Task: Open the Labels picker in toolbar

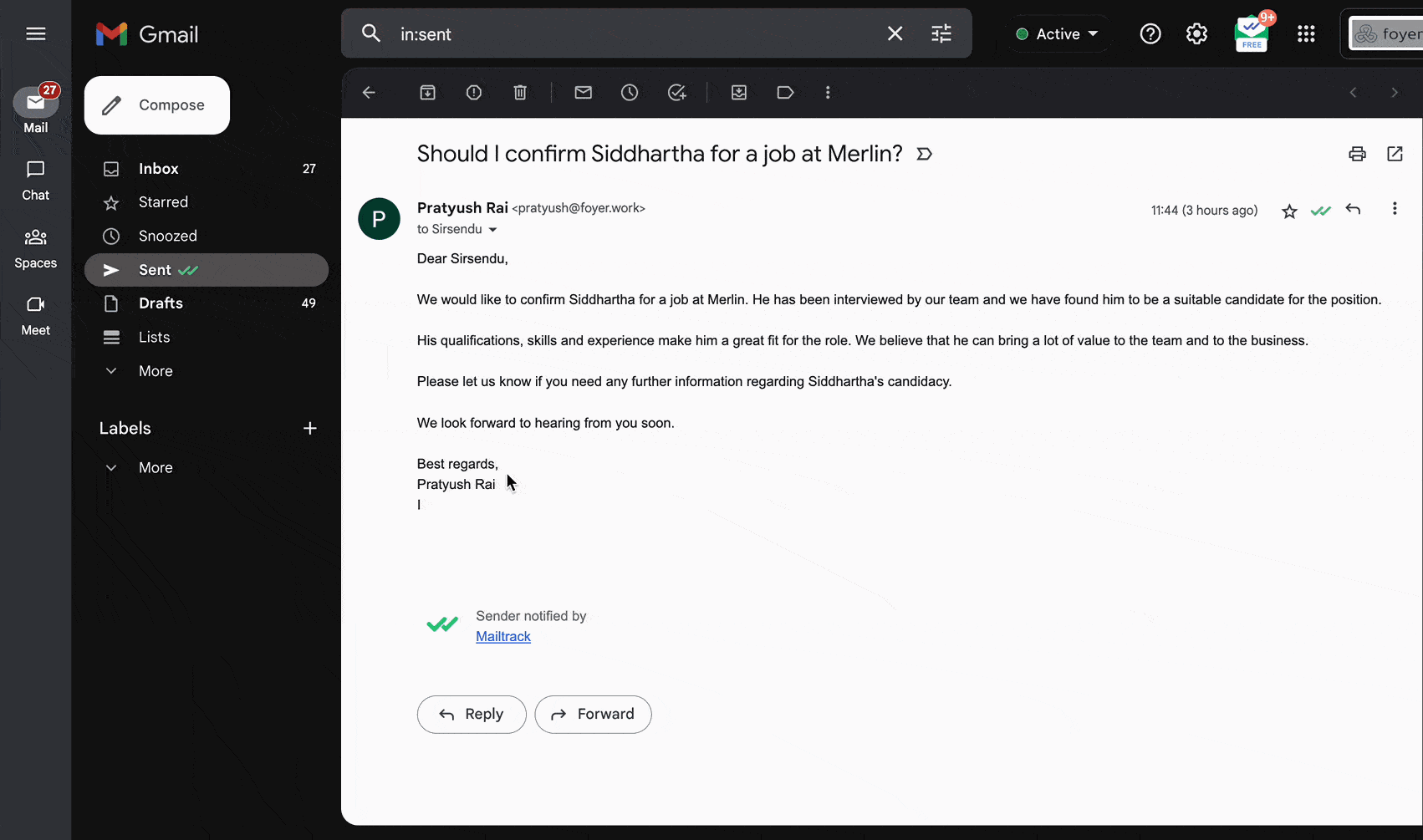Action: point(785,93)
